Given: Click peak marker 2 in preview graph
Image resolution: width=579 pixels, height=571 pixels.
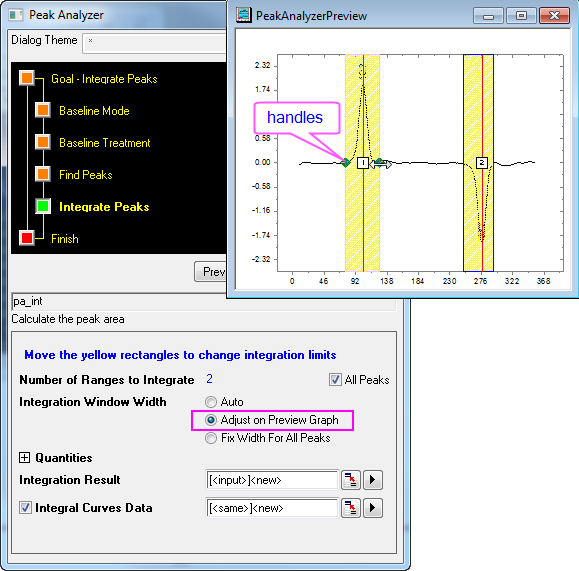Looking at the screenshot, I should tap(482, 163).
